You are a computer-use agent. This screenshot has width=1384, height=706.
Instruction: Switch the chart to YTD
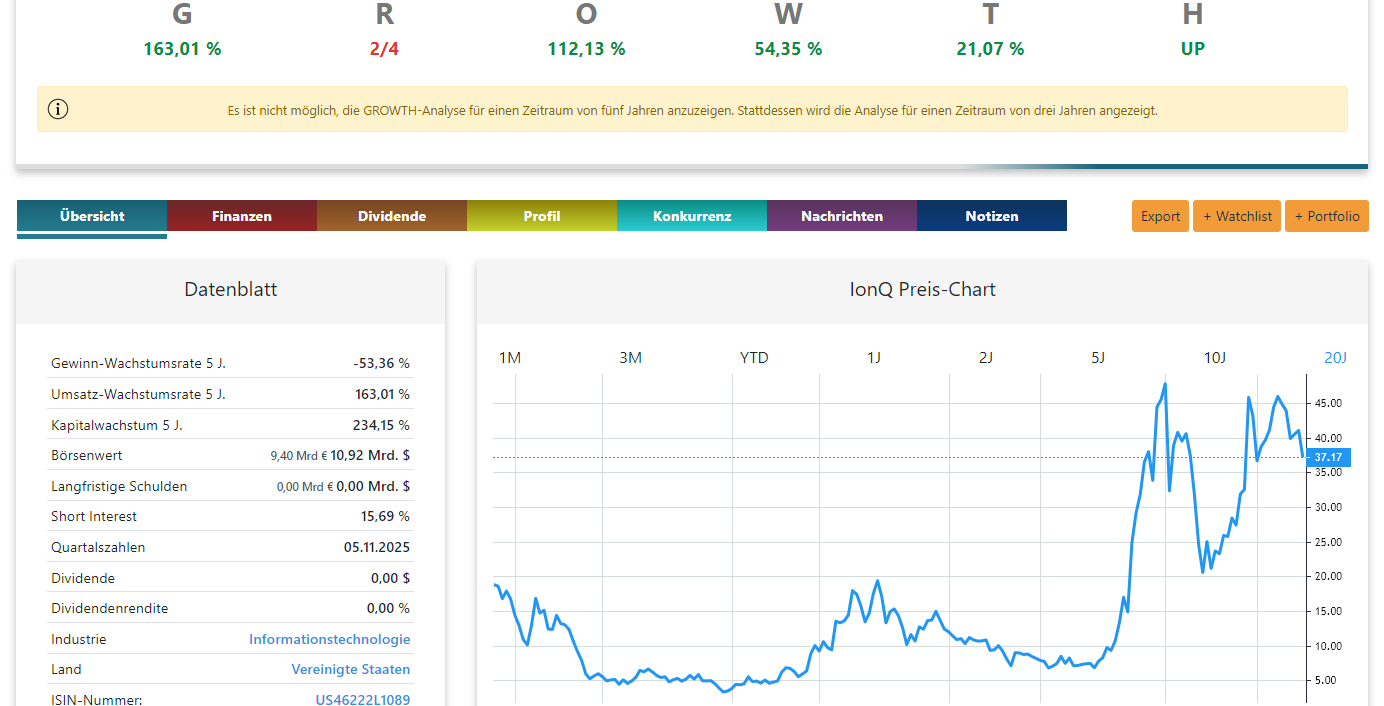click(754, 357)
